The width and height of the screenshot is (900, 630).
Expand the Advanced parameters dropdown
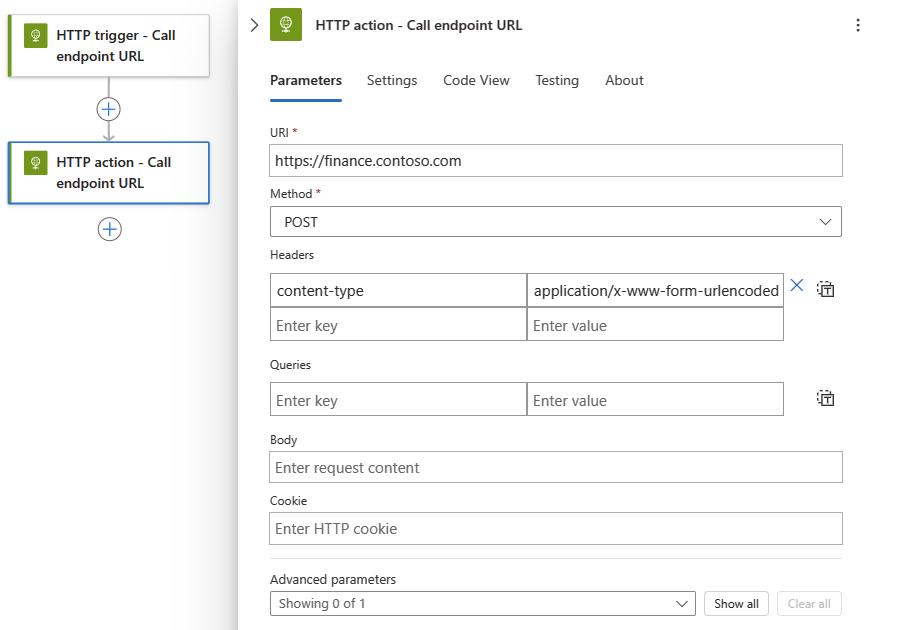[483, 604]
